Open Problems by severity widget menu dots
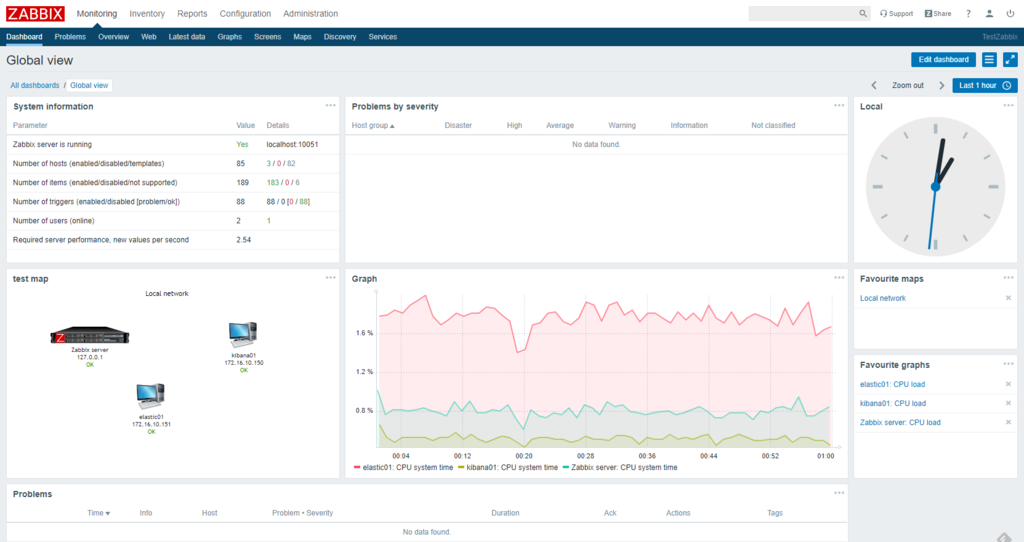The height and width of the screenshot is (542, 1024). (839, 105)
